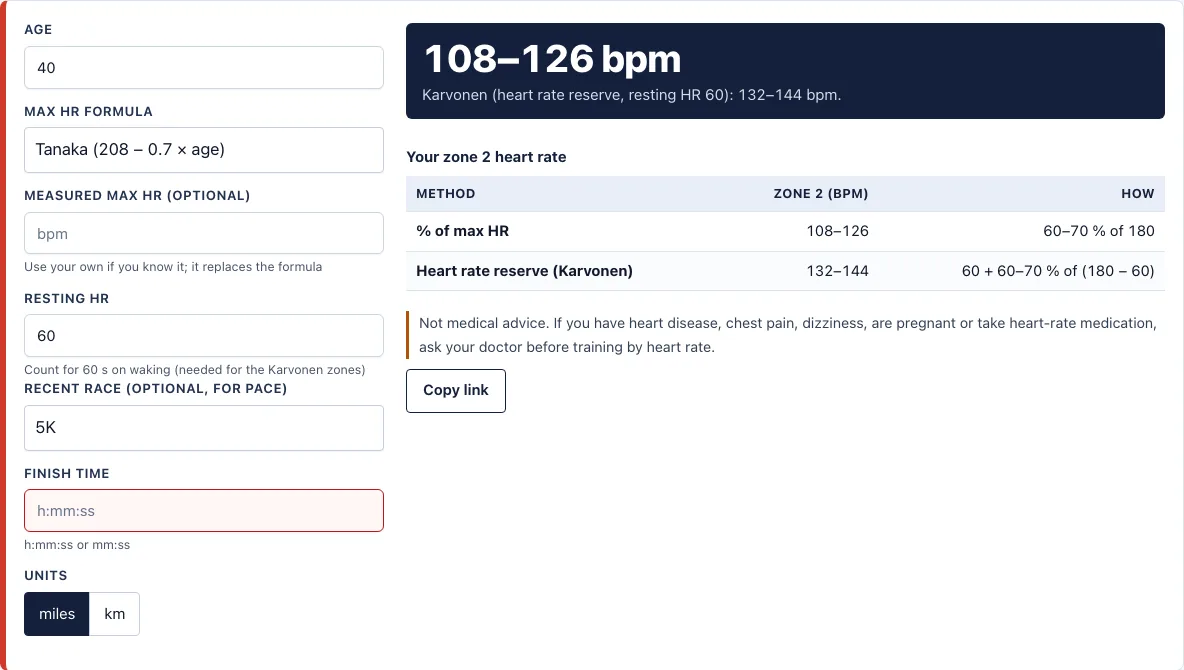Click the UNITS label
The image size is (1184, 670).
pyautogui.click(x=45, y=576)
